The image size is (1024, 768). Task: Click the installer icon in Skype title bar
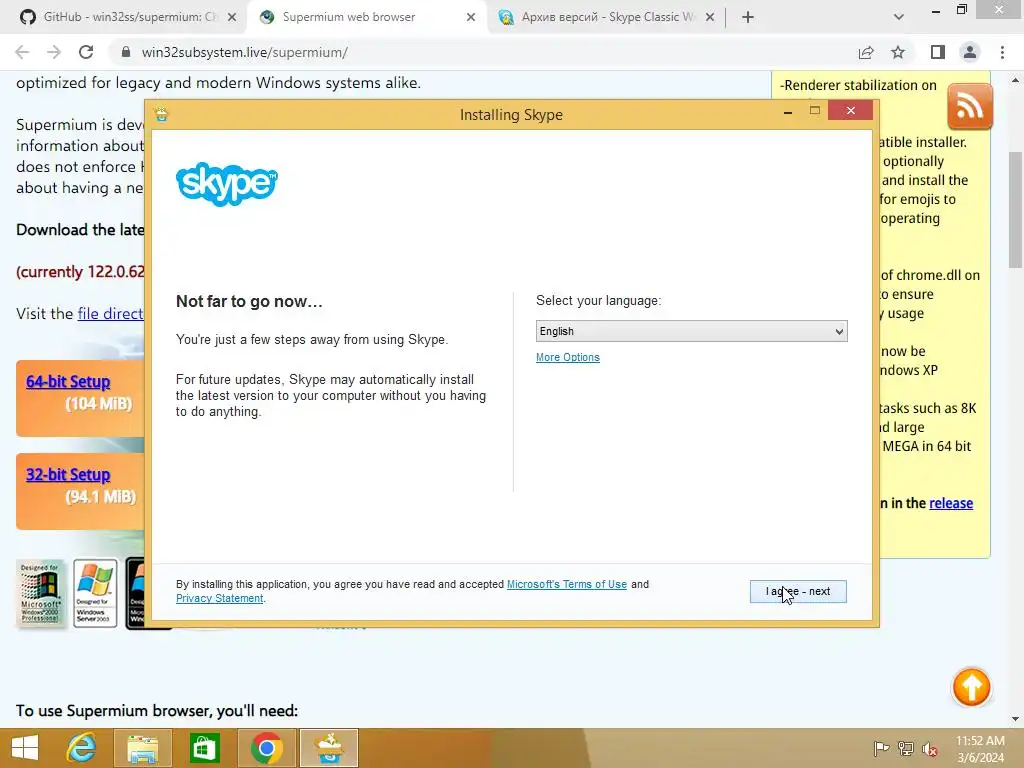coord(161,115)
